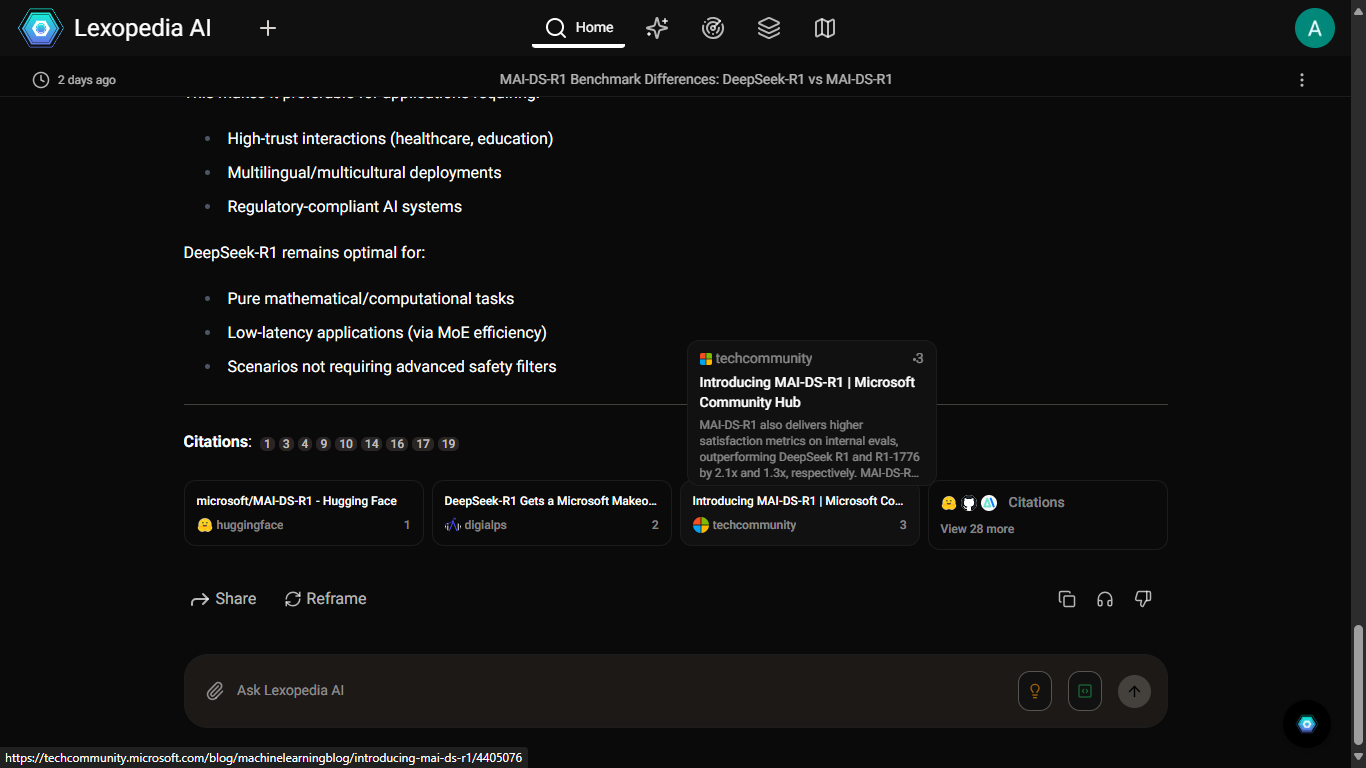The image size is (1366, 768).
Task: Open the floating Lexopedia assistant bubble
Action: click(x=1307, y=724)
